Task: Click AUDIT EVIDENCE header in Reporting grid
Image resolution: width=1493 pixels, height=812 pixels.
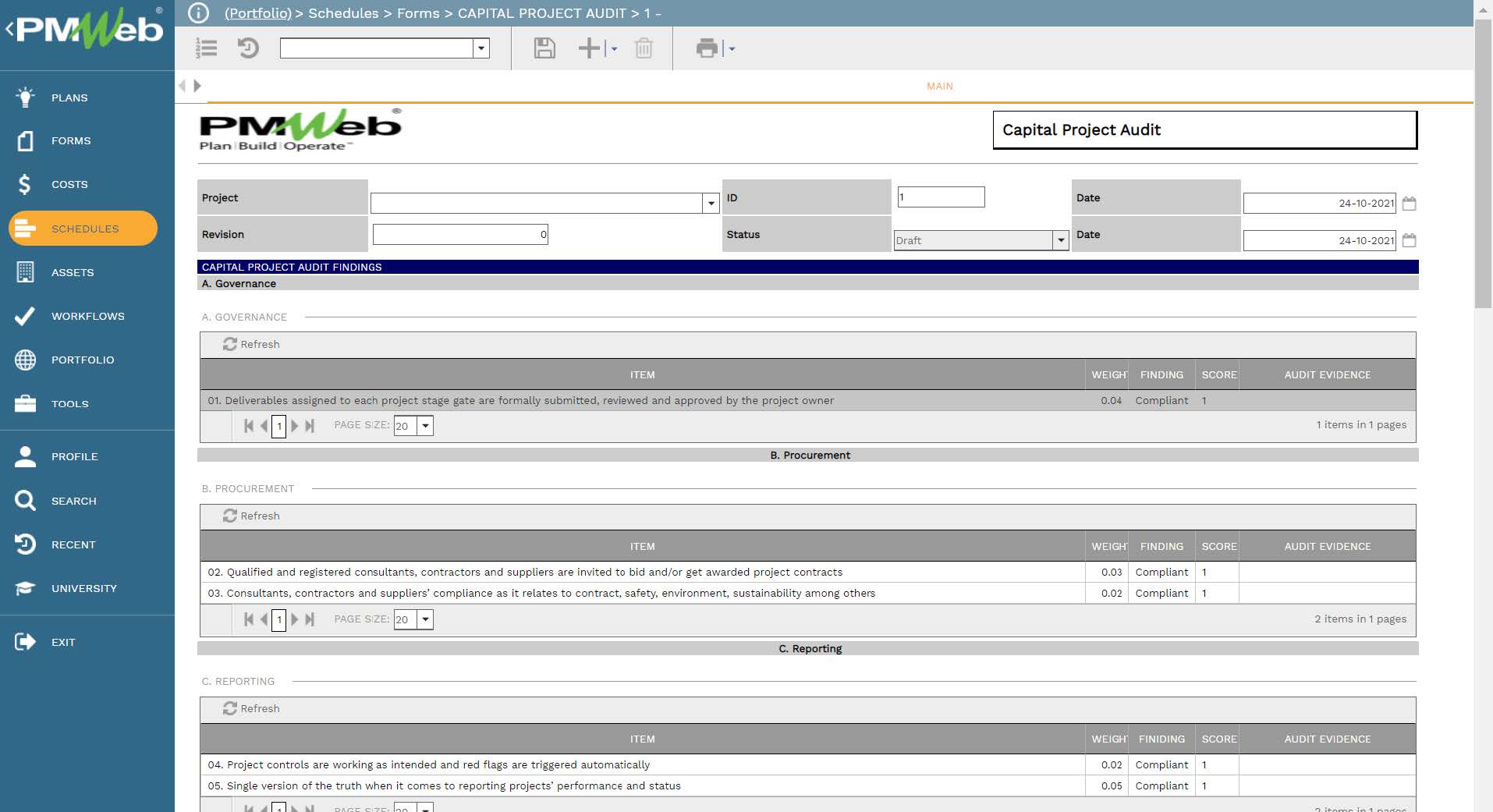Action: (x=1327, y=739)
